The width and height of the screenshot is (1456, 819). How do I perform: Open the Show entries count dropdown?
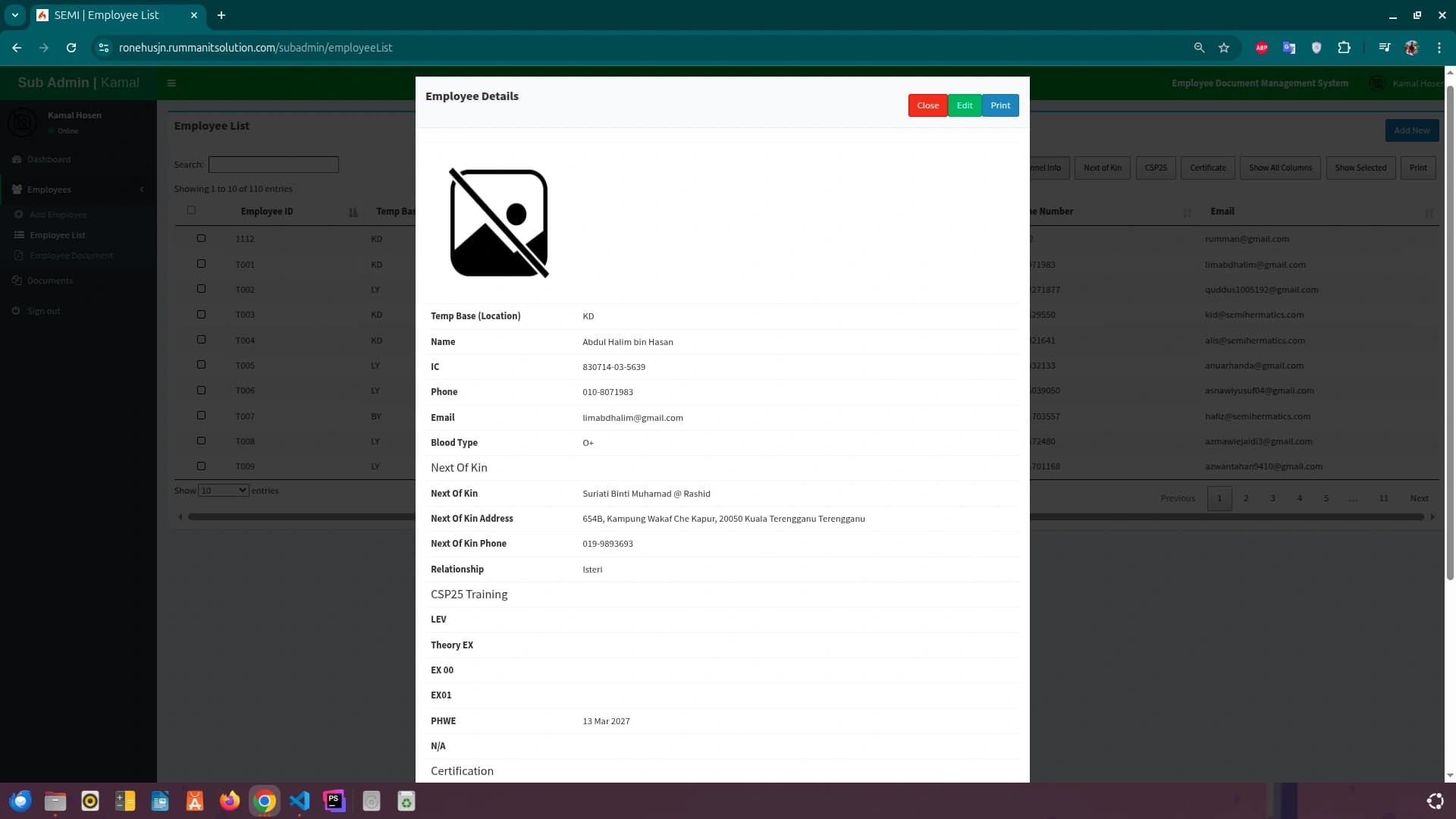click(x=223, y=491)
